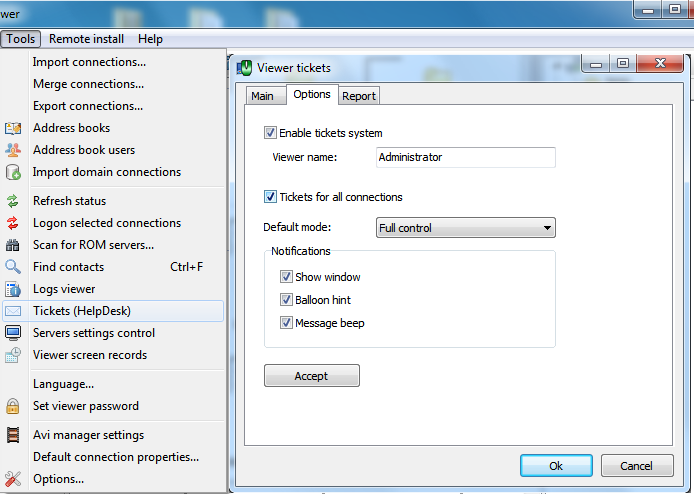The image size is (694, 494).
Task: Click the magnifier Find contacts icon
Action: 13,267
